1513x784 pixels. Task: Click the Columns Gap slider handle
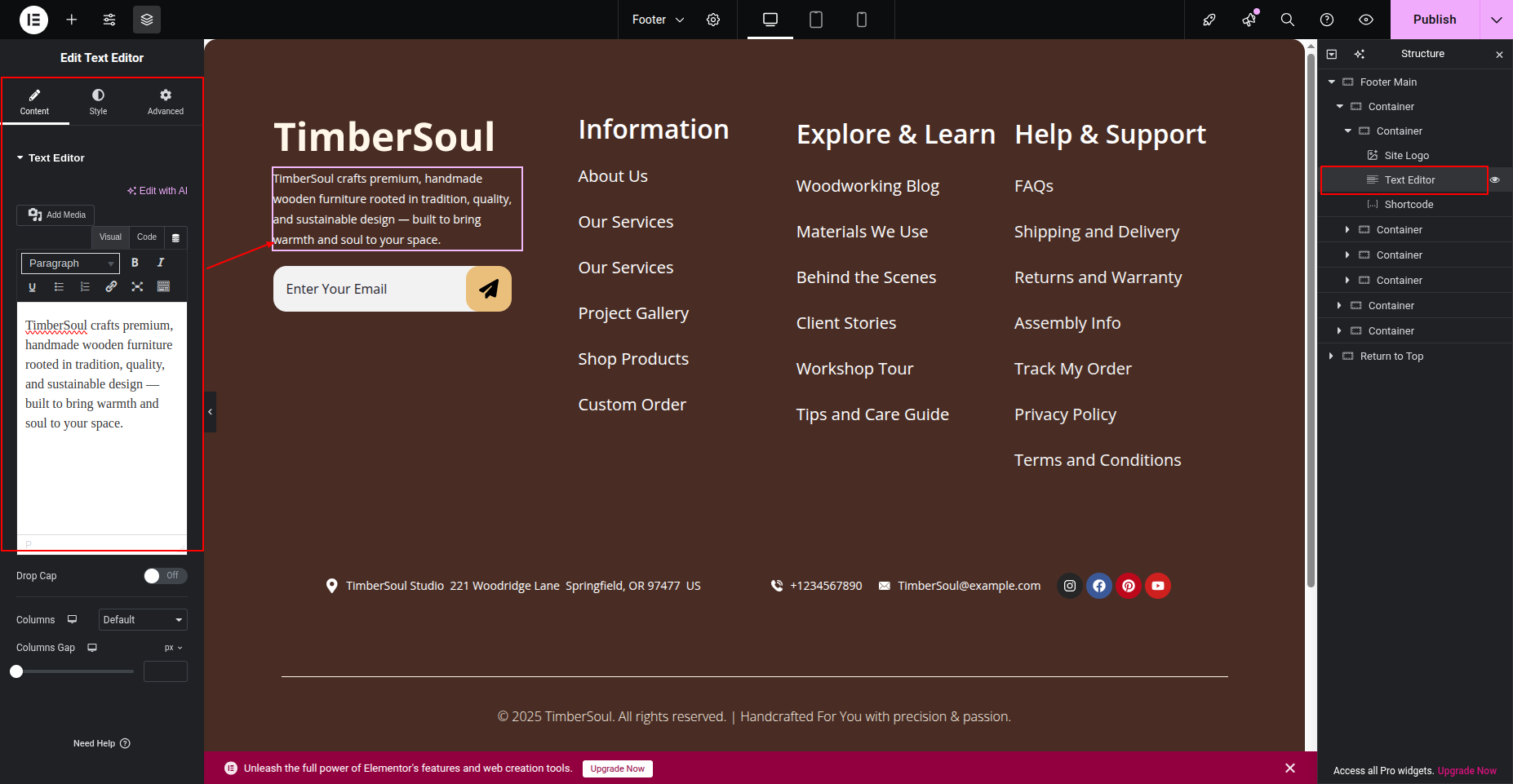click(x=16, y=671)
